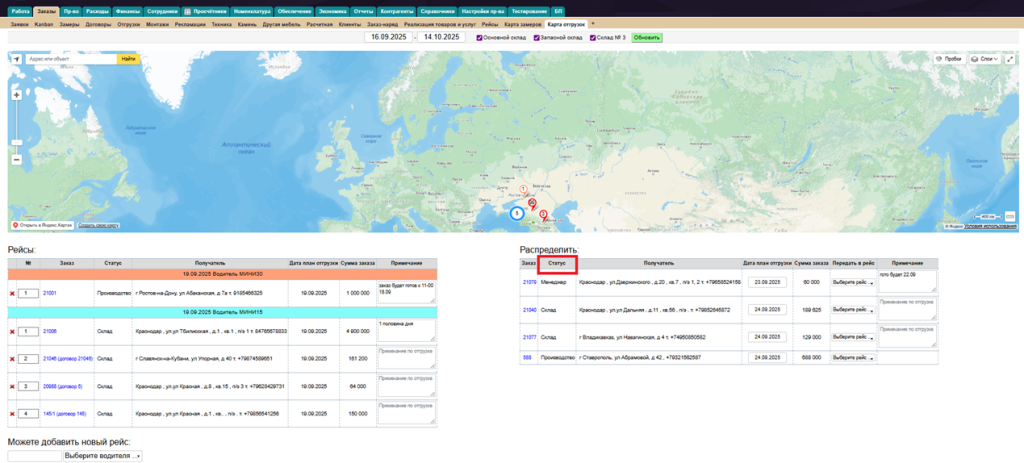Open the Выберите водителя dropdown

pos(103,456)
